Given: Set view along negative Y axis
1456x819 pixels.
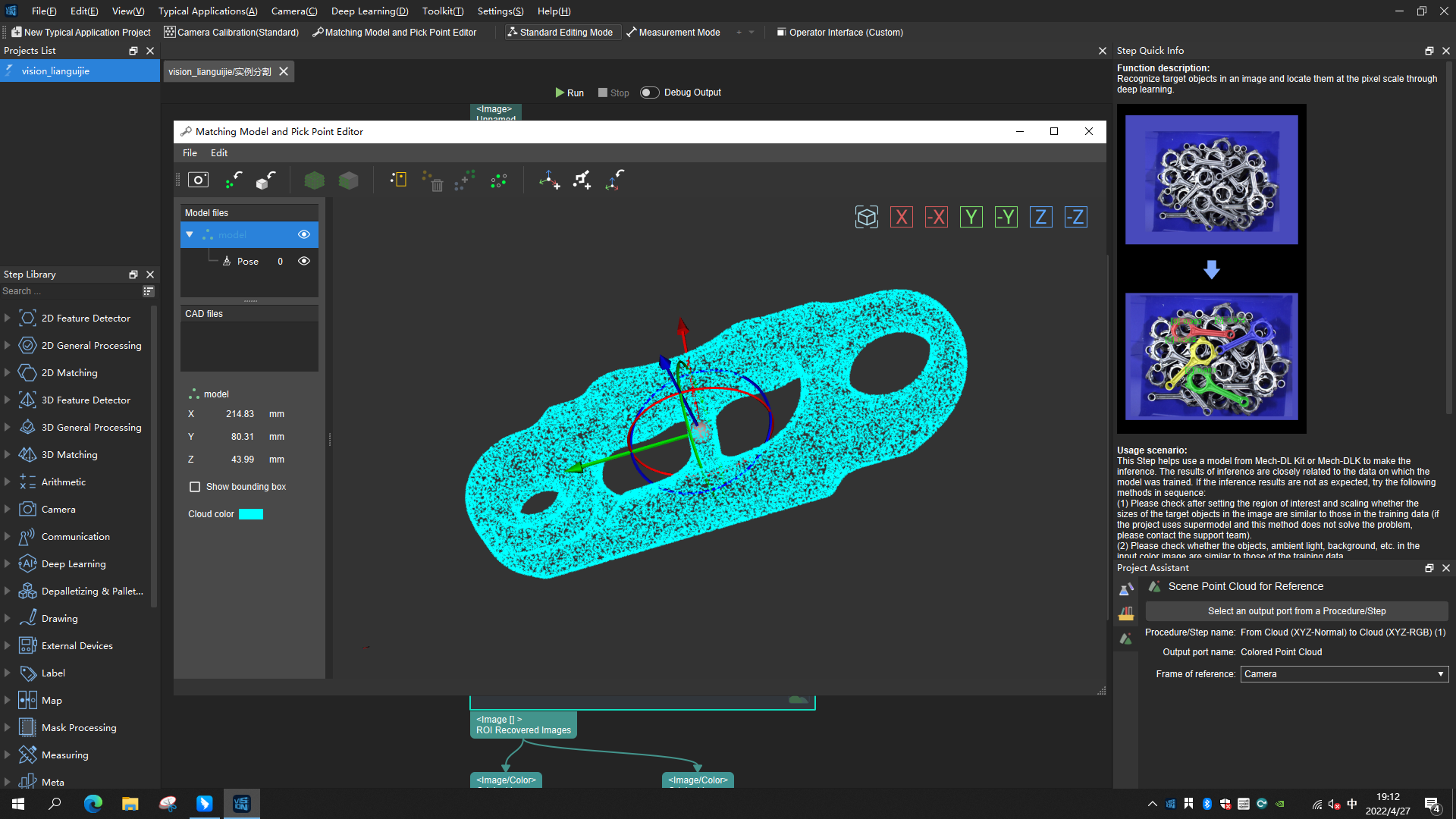Looking at the screenshot, I should point(1006,218).
